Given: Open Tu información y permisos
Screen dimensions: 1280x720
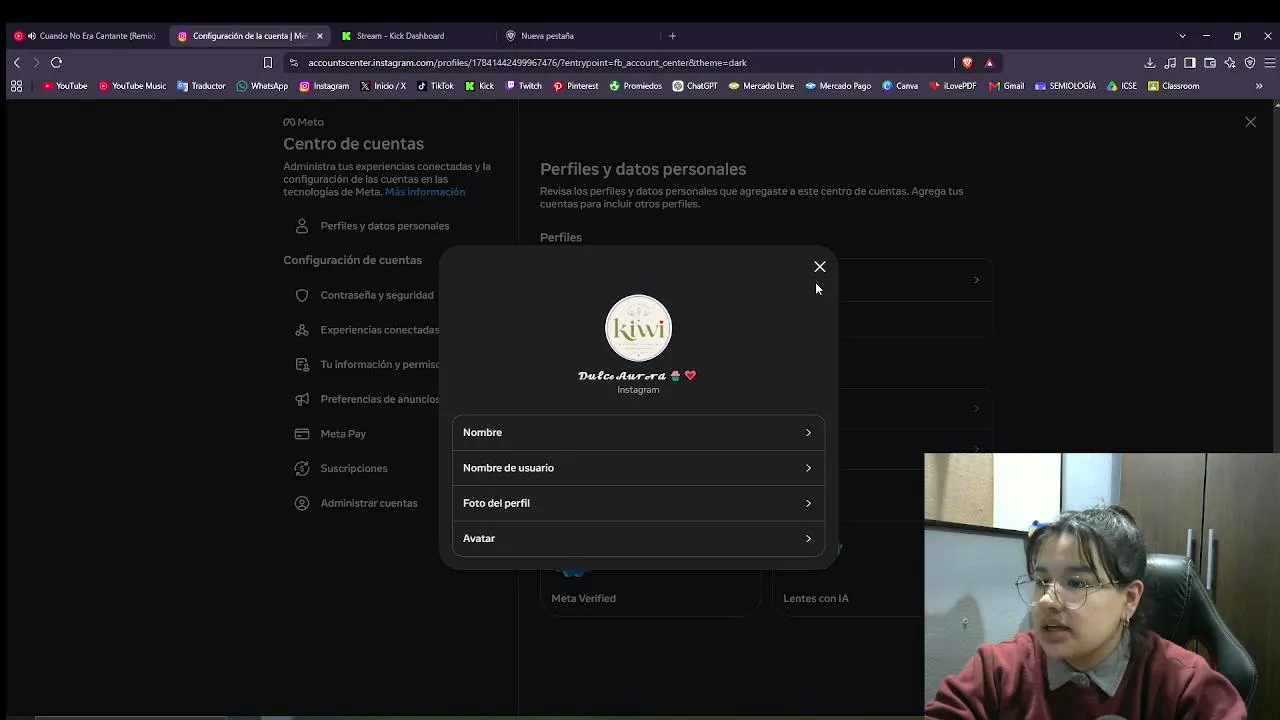Looking at the screenshot, I should coord(366,365).
